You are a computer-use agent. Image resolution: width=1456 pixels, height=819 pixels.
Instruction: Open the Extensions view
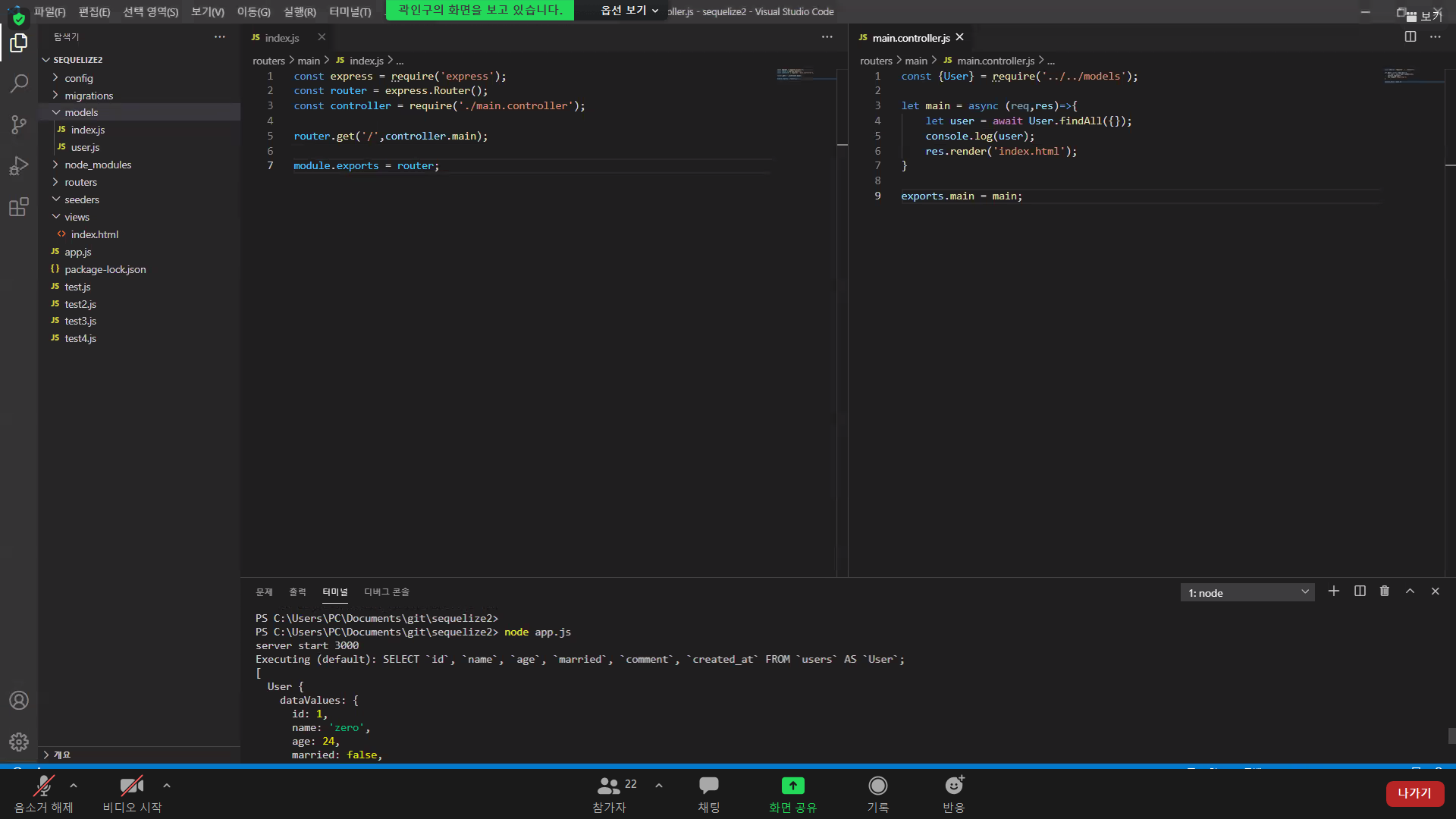[19, 207]
